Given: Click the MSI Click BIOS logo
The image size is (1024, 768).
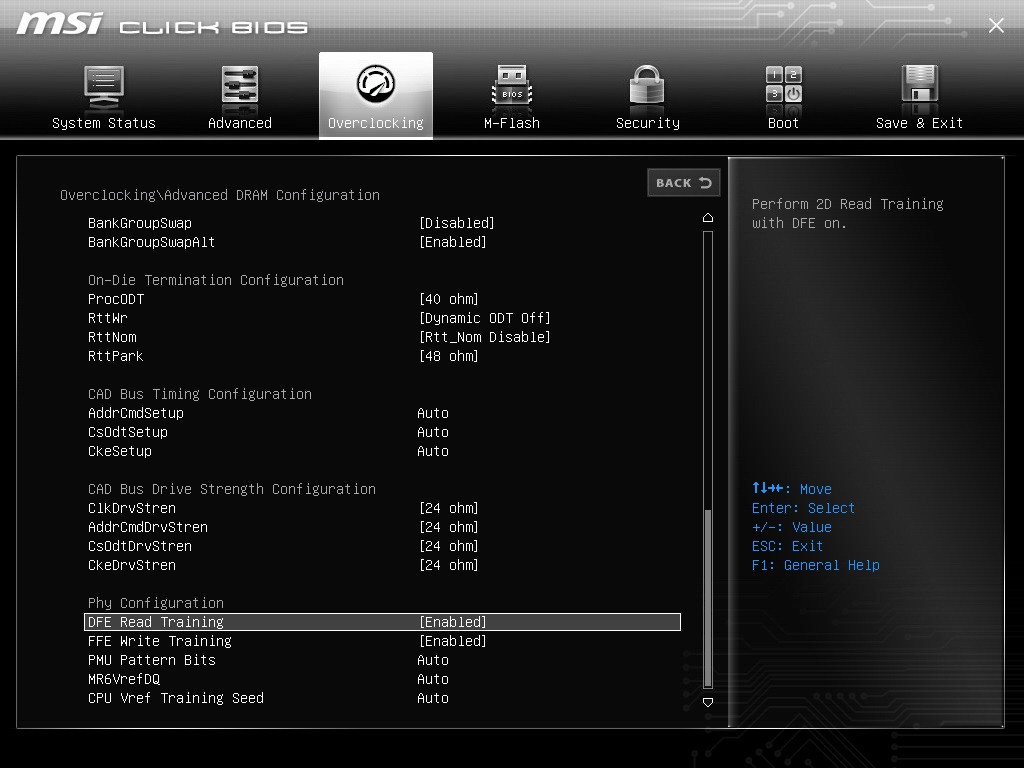Looking at the screenshot, I should click(x=162, y=24).
